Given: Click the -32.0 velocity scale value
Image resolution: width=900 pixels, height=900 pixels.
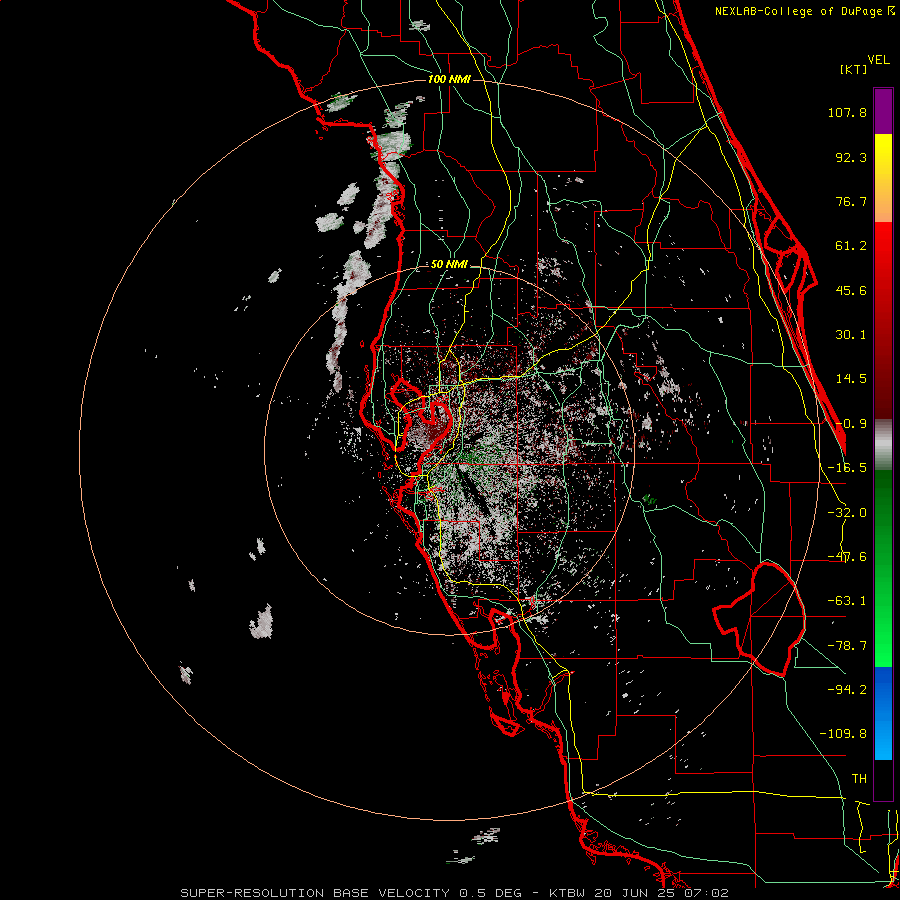Looking at the screenshot, I should tap(847, 513).
